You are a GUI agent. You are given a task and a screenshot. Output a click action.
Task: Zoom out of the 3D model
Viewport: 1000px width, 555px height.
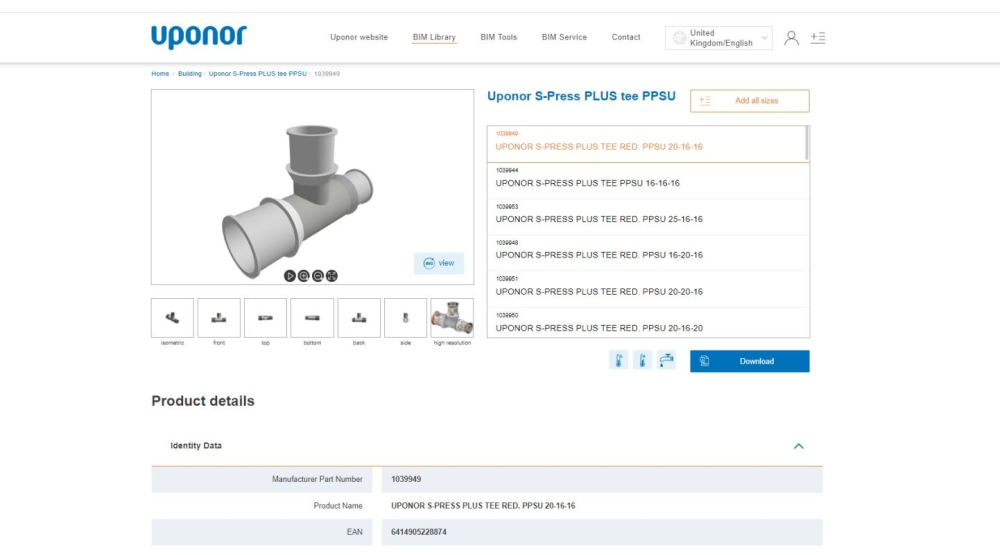pos(318,276)
